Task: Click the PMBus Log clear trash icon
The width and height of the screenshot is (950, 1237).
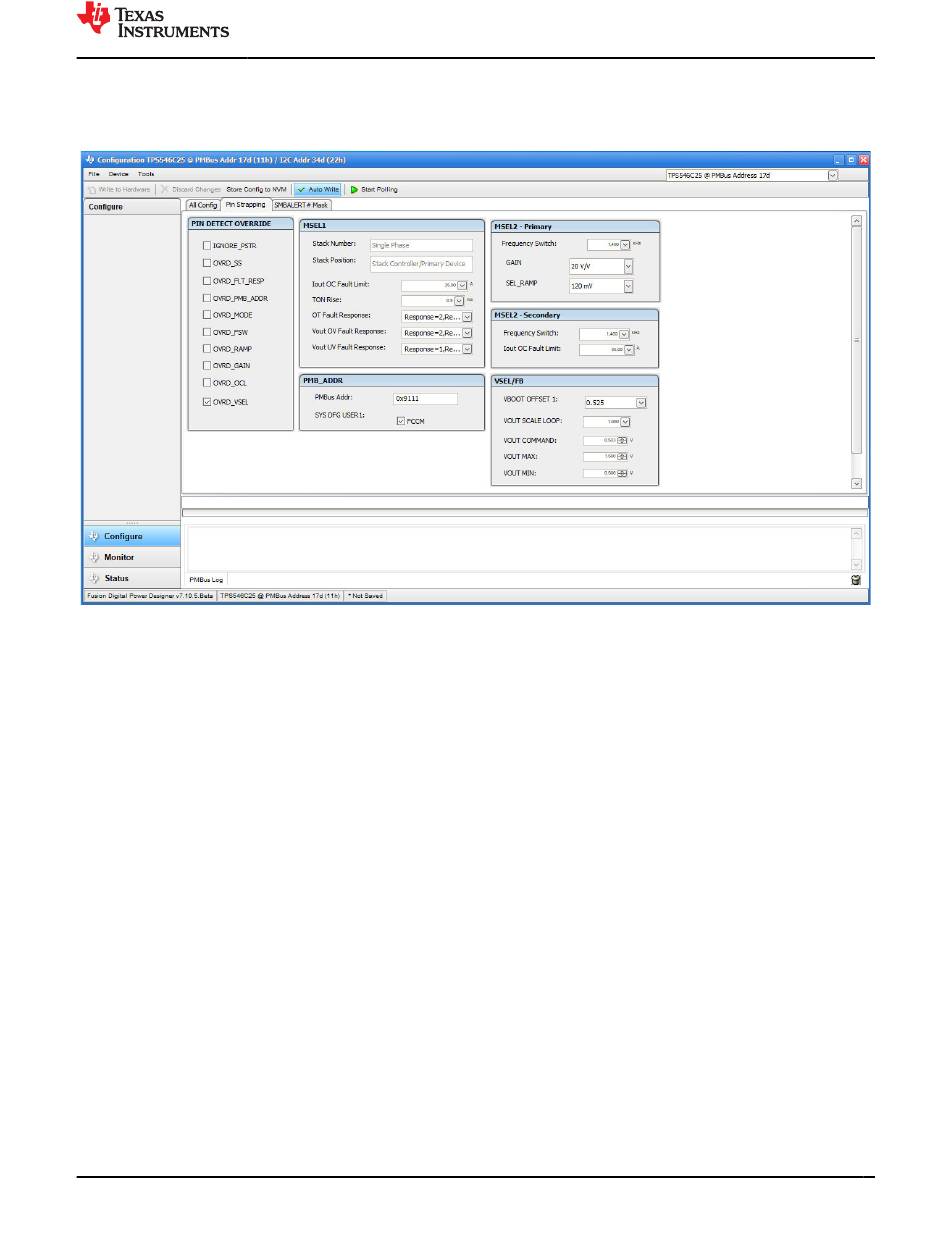Action: 856,579
